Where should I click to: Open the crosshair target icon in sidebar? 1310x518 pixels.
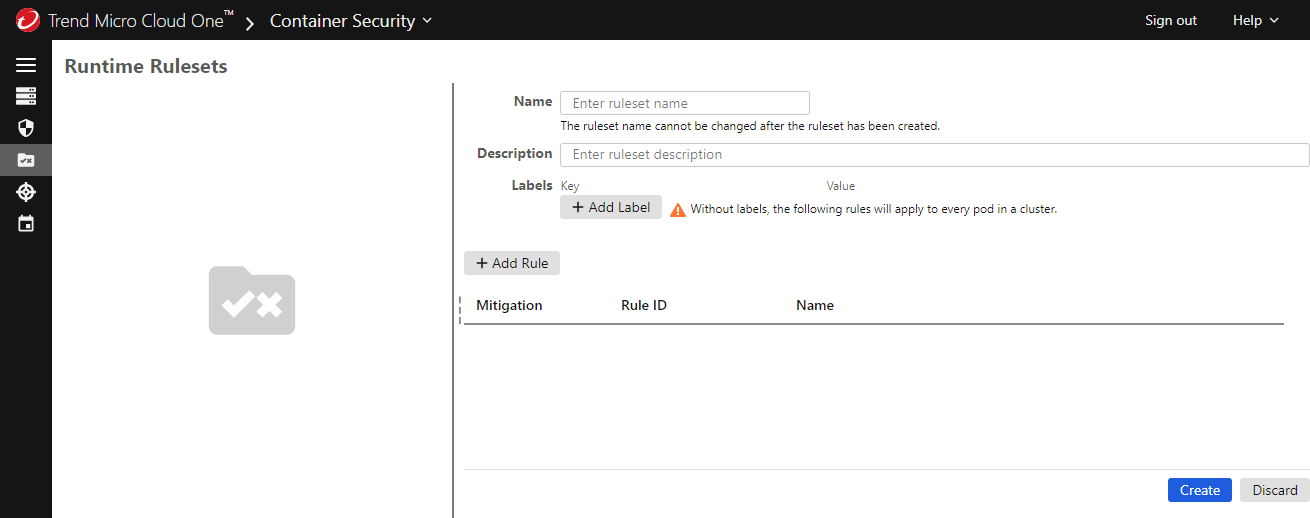pyautogui.click(x=26, y=192)
